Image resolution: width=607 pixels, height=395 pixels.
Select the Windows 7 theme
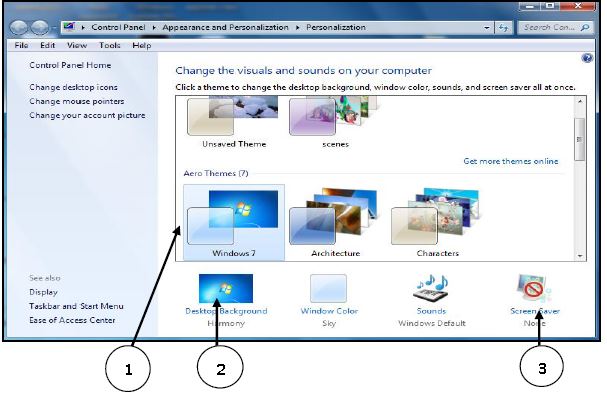click(234, 223)
